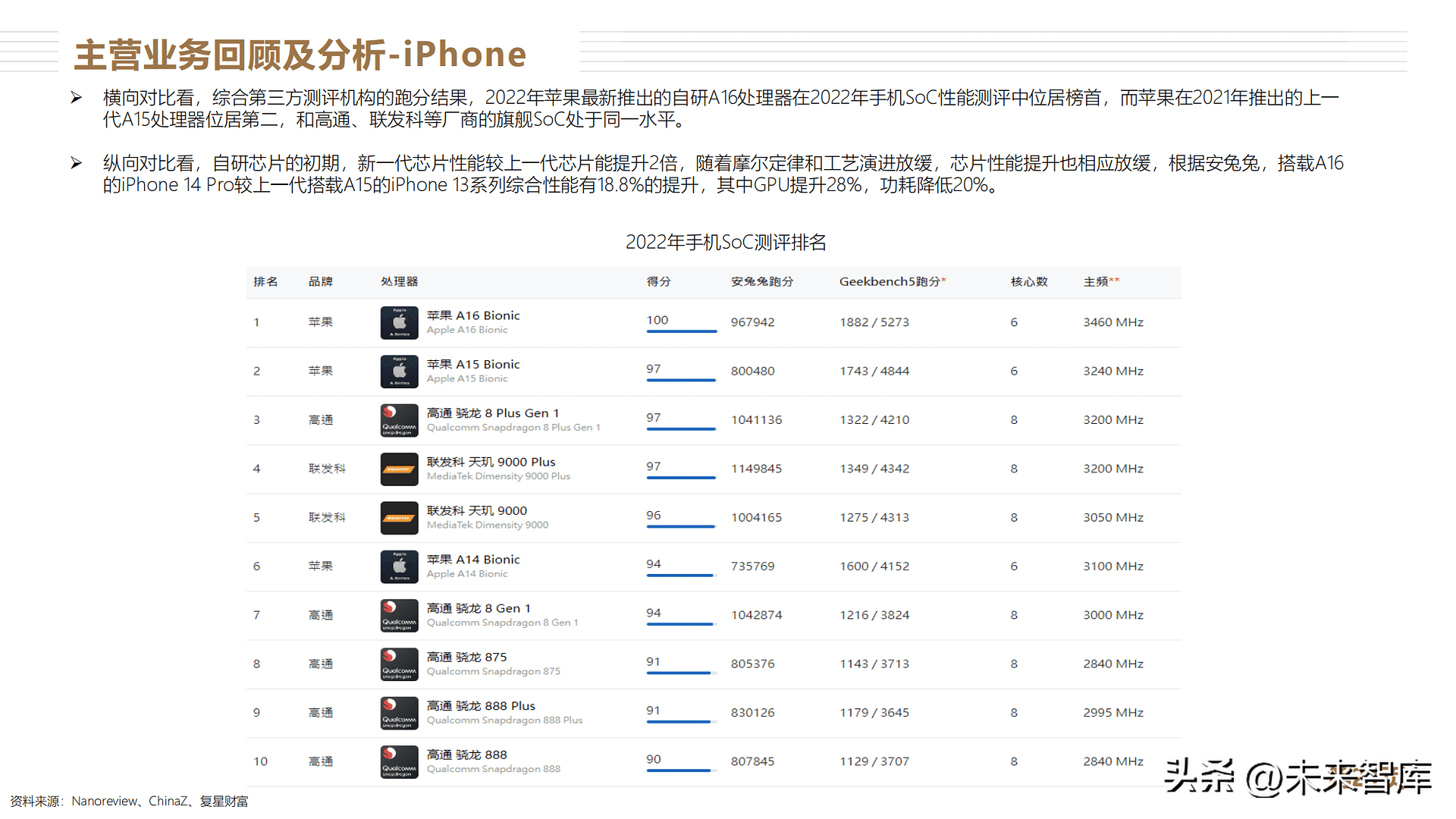Click the MediaTek Dimensity 9000 chip icon

click(x=399, y=518)
